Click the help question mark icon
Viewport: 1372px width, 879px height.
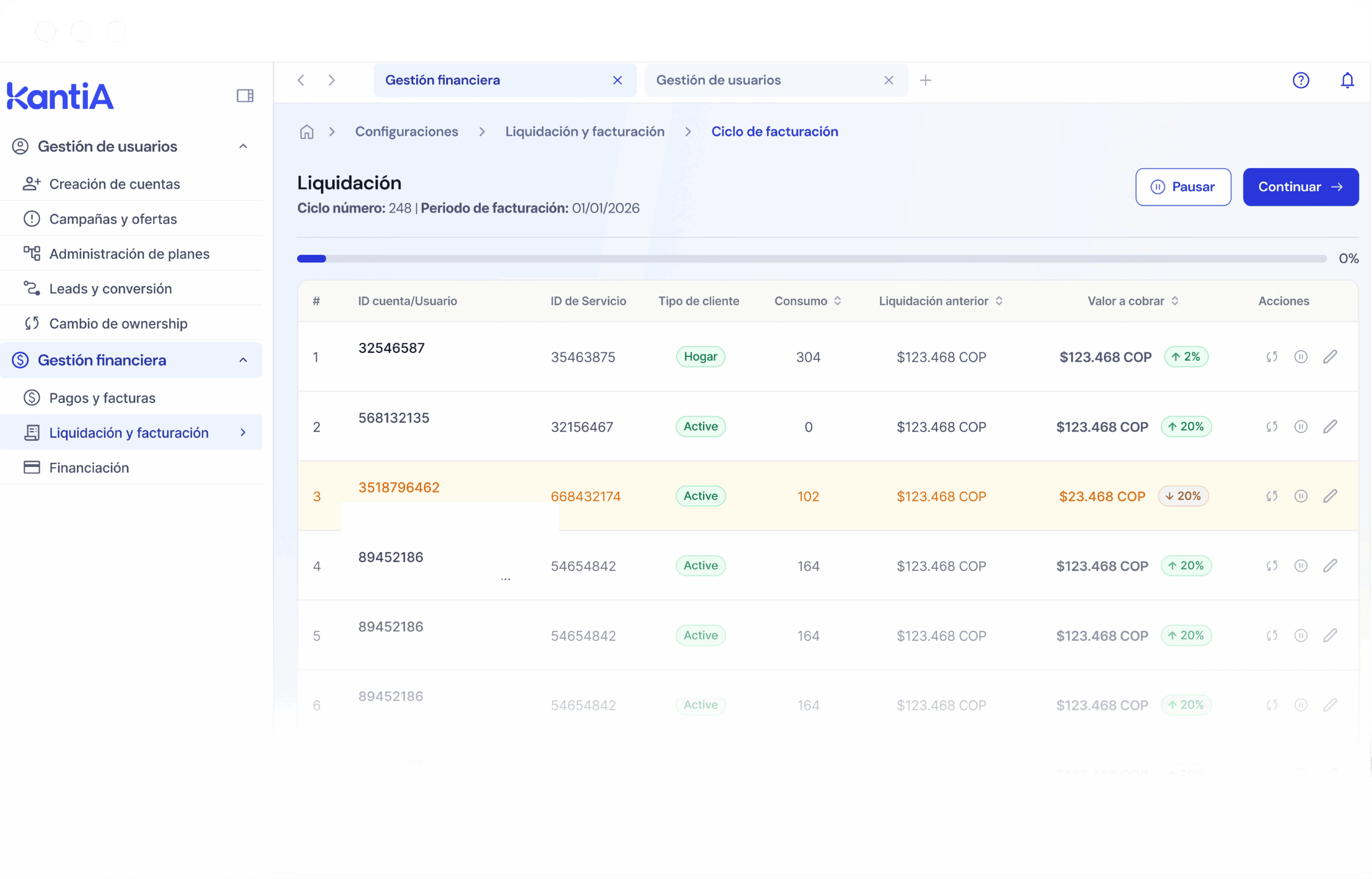pyautogui.click(x=1301, y=80)
